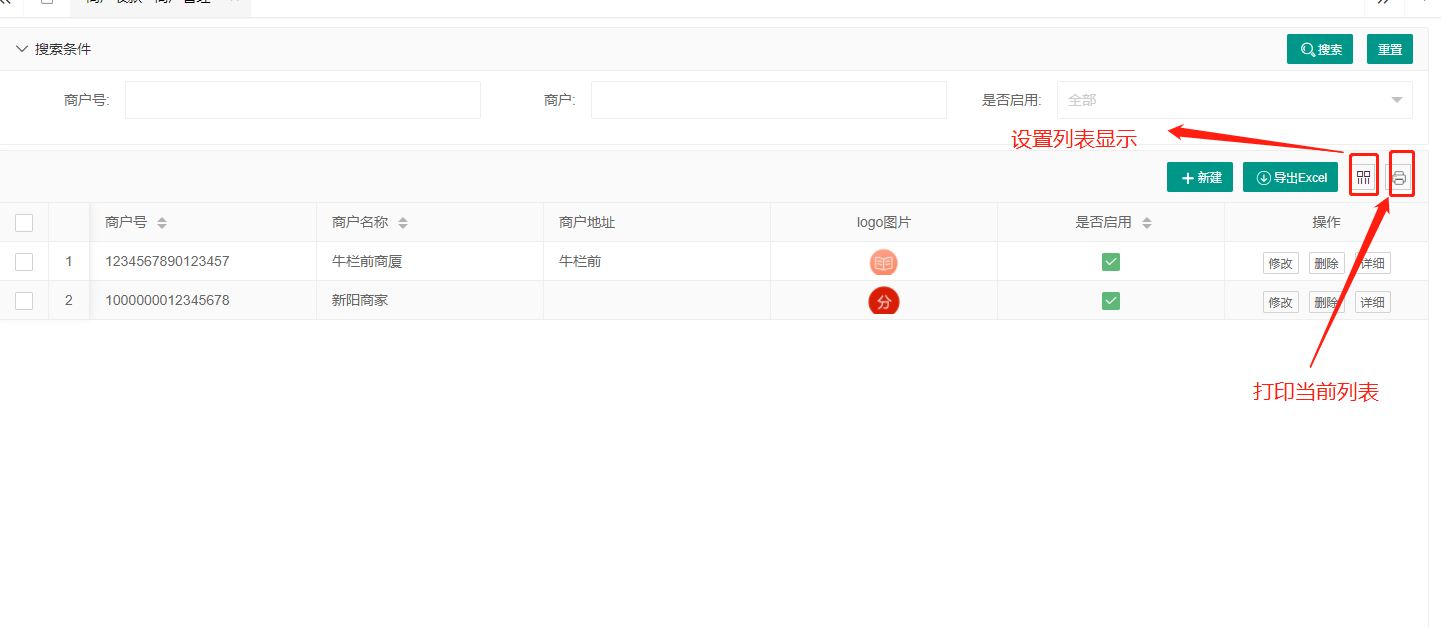The image size is (1441, 628).
Task: Print current list via printer icon
Action: coord(1400,174)
